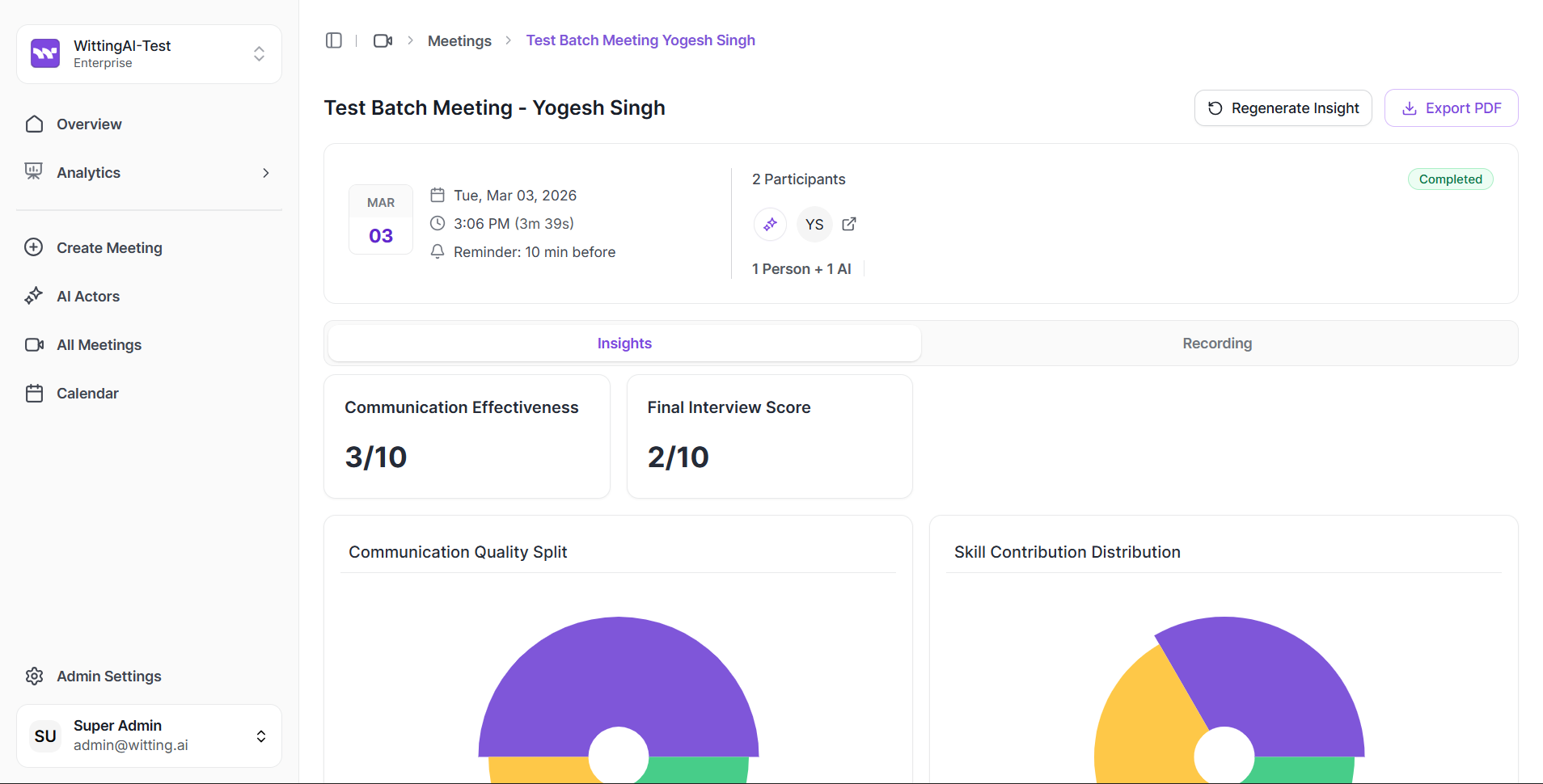The image size is (1543, 784).
Task: Toggle the sidebar panel icon
Action: tap(333, 40)
